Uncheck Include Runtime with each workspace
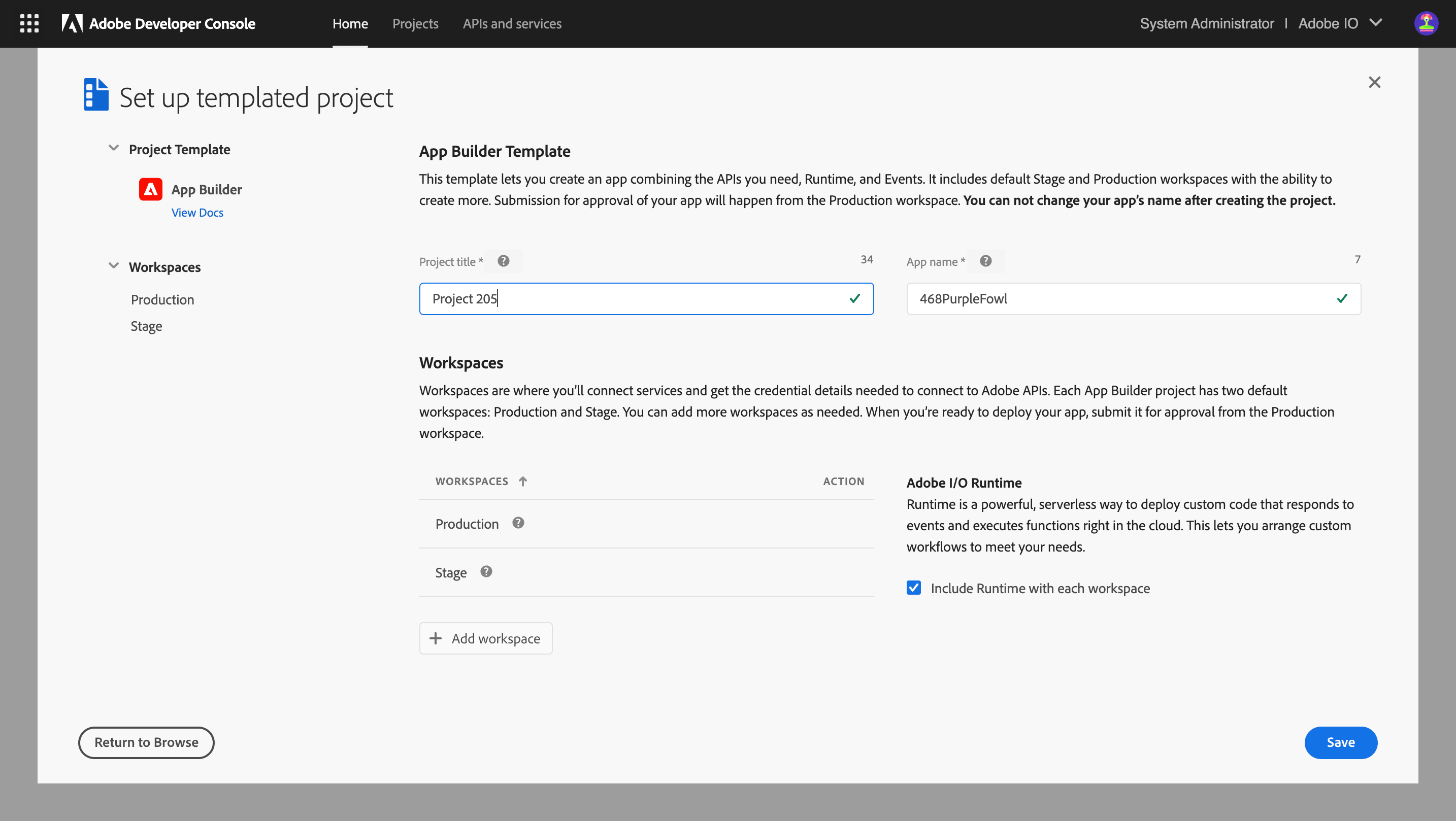 [x=913, y=588]
